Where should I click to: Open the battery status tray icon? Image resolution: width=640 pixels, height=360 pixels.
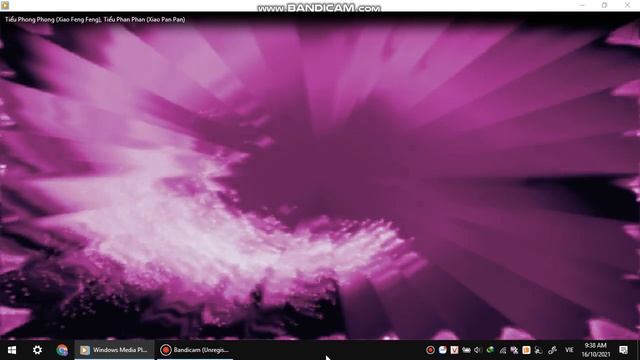[x=466, y=350]
